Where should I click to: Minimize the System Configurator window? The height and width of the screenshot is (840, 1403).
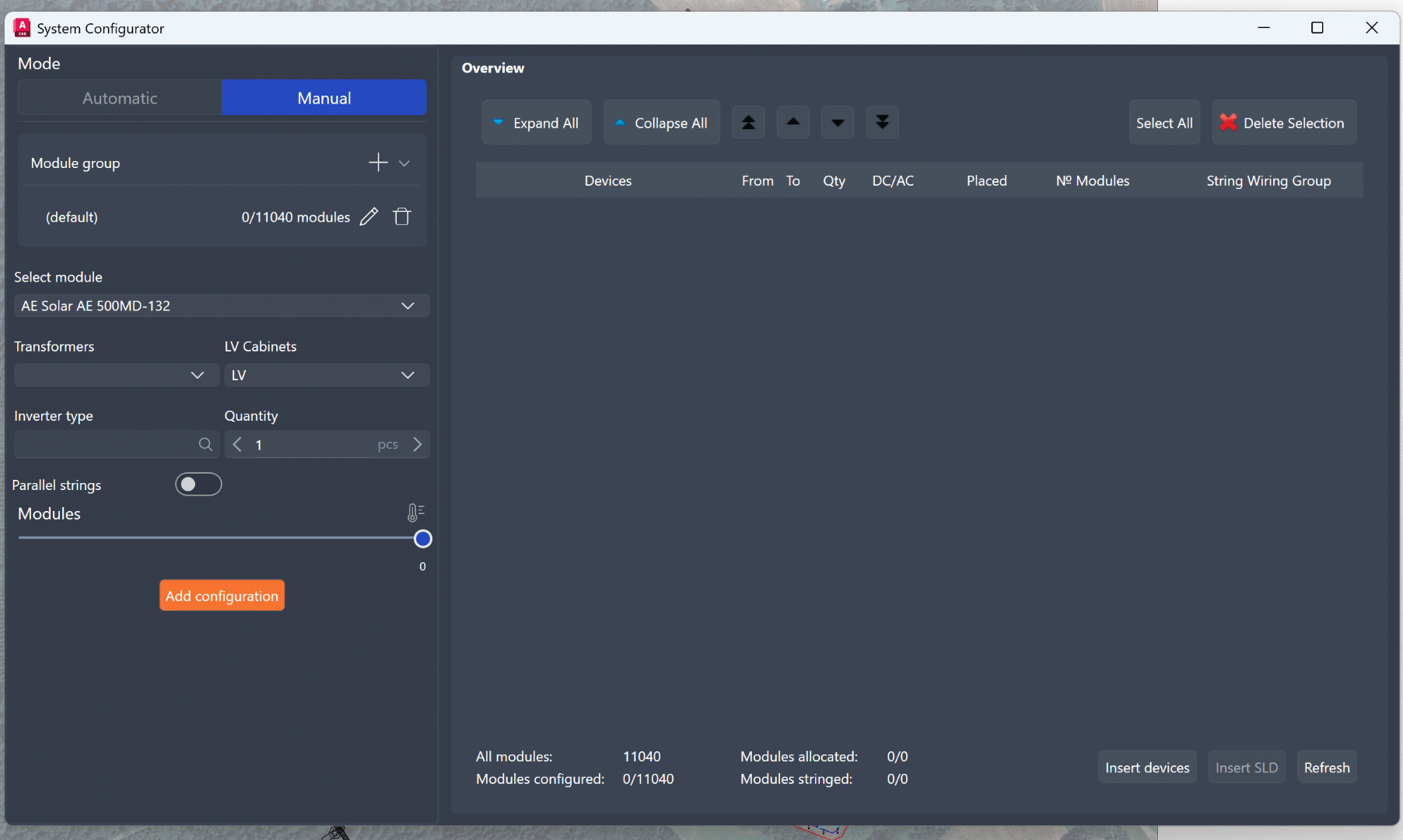tap(1264, 28)
